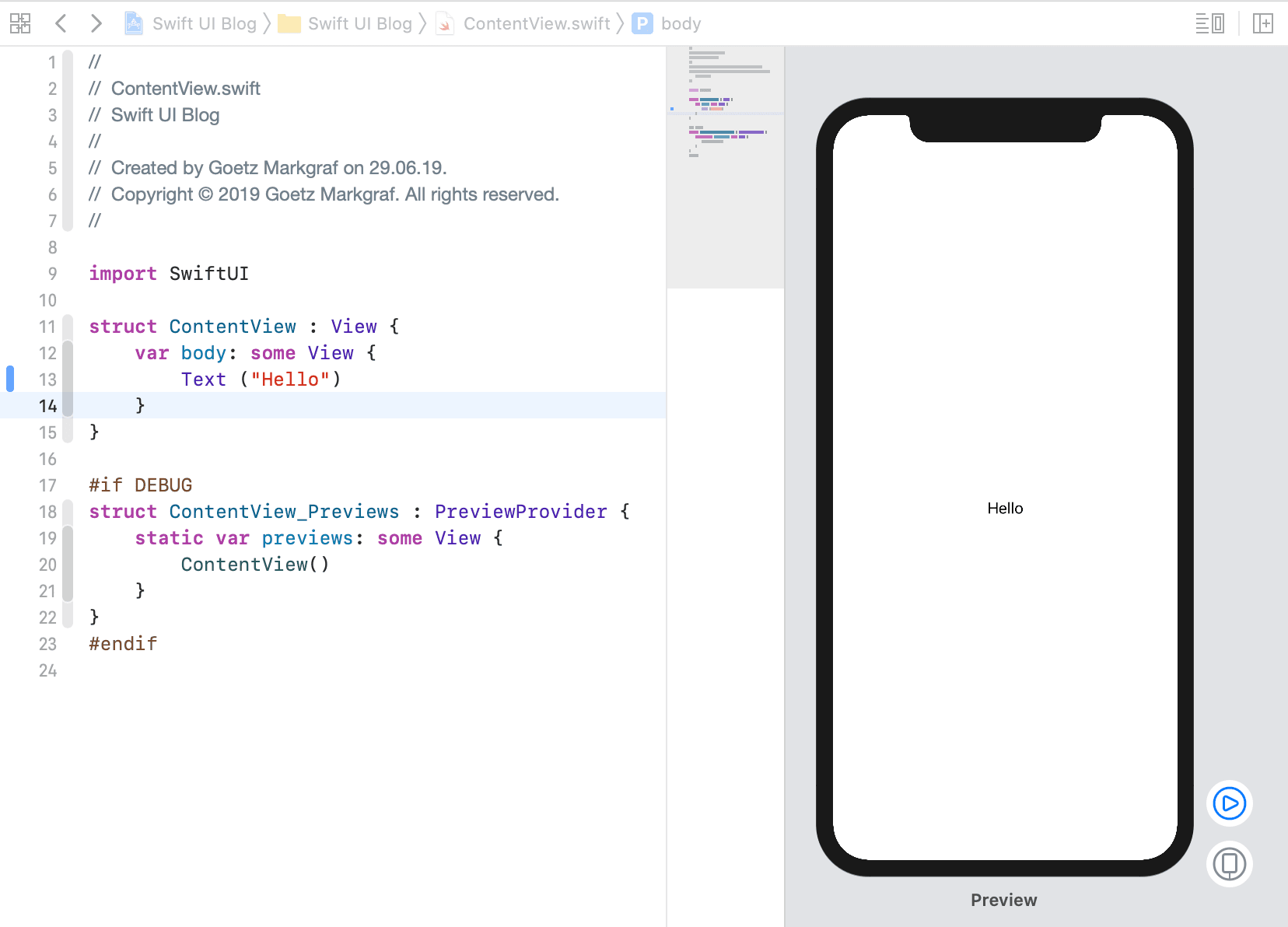Screen dimensions: 1288x927
Task: Click the Preview label below device
Action: coord(1003,900)
